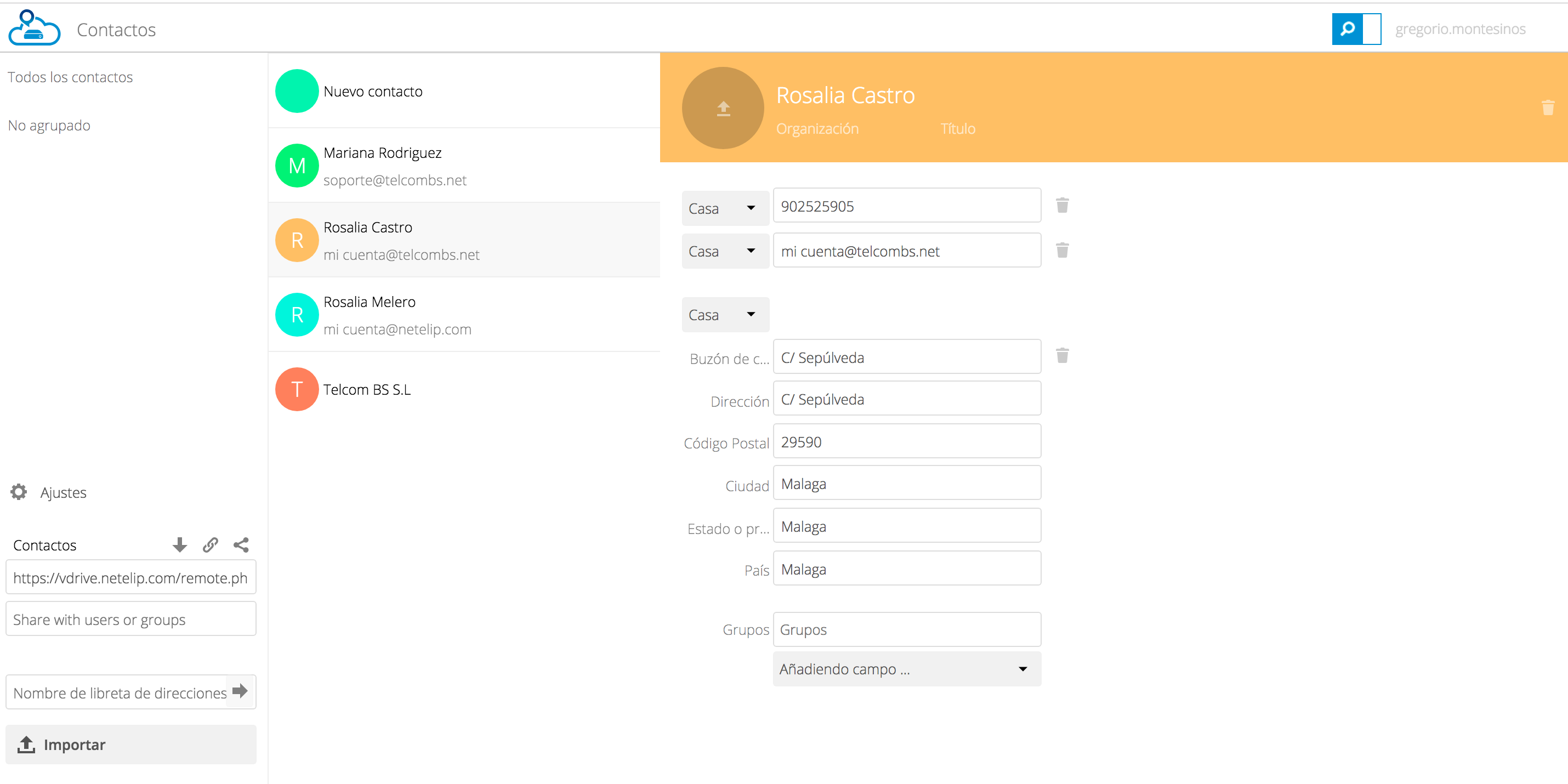Click the delete icon next to email address
1568x784 pixels.
click(x=1063, y=250)
